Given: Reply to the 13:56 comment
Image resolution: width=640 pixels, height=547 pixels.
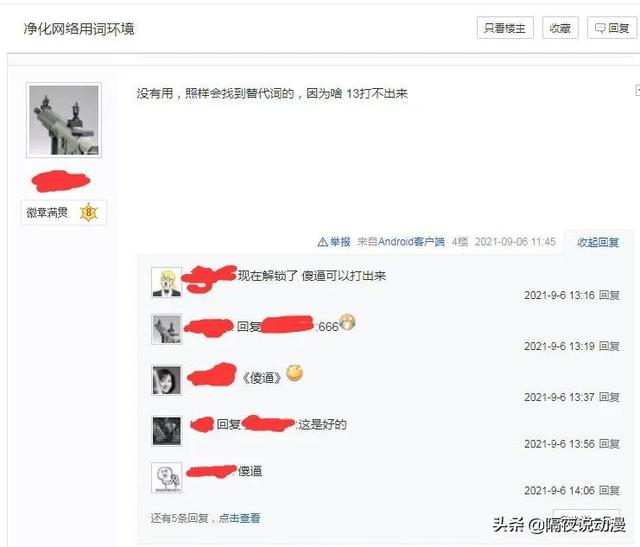Looking at the screenshot, I should point(609,444).
